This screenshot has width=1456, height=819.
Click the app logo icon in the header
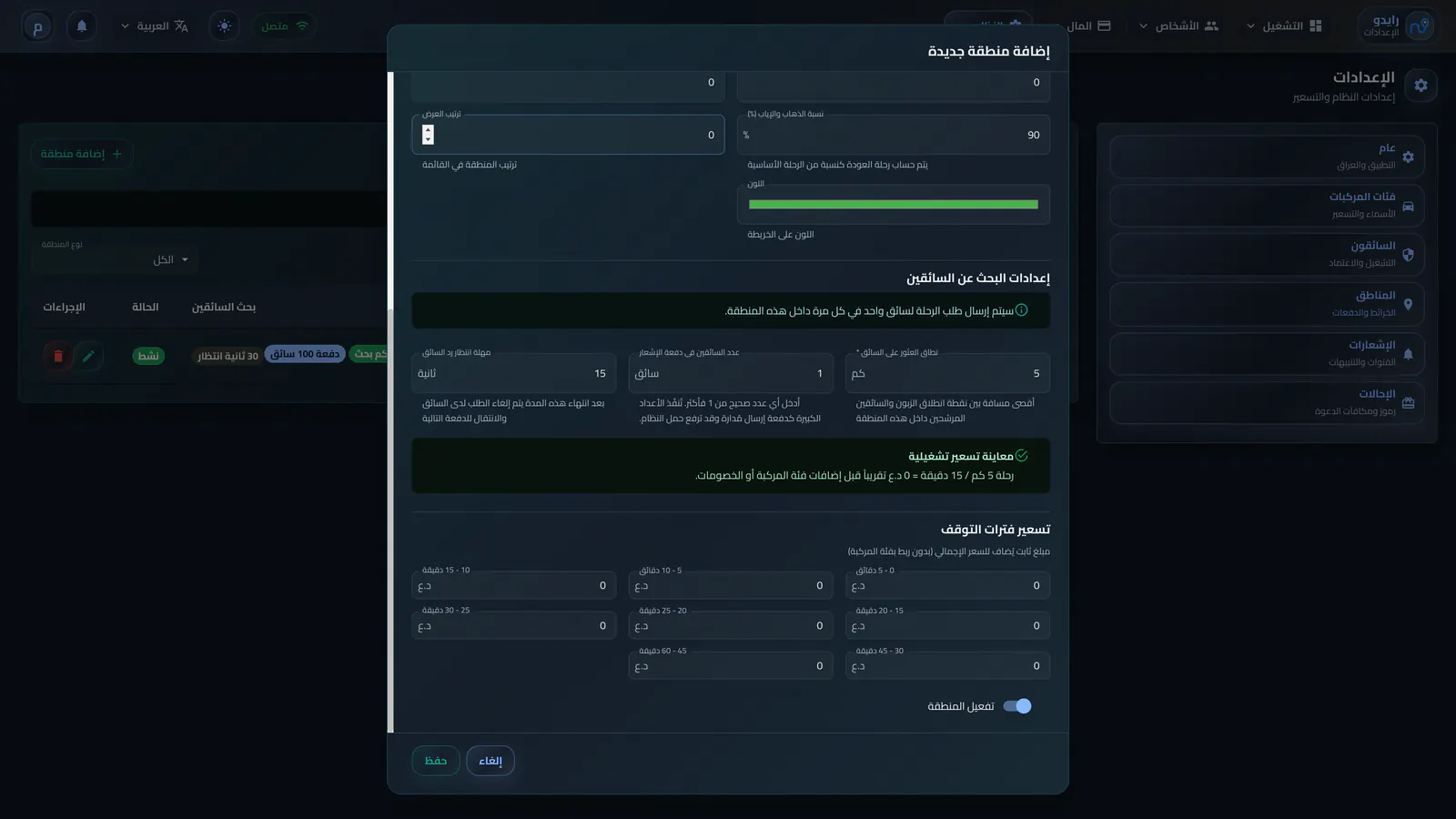tap(1420, 26)
